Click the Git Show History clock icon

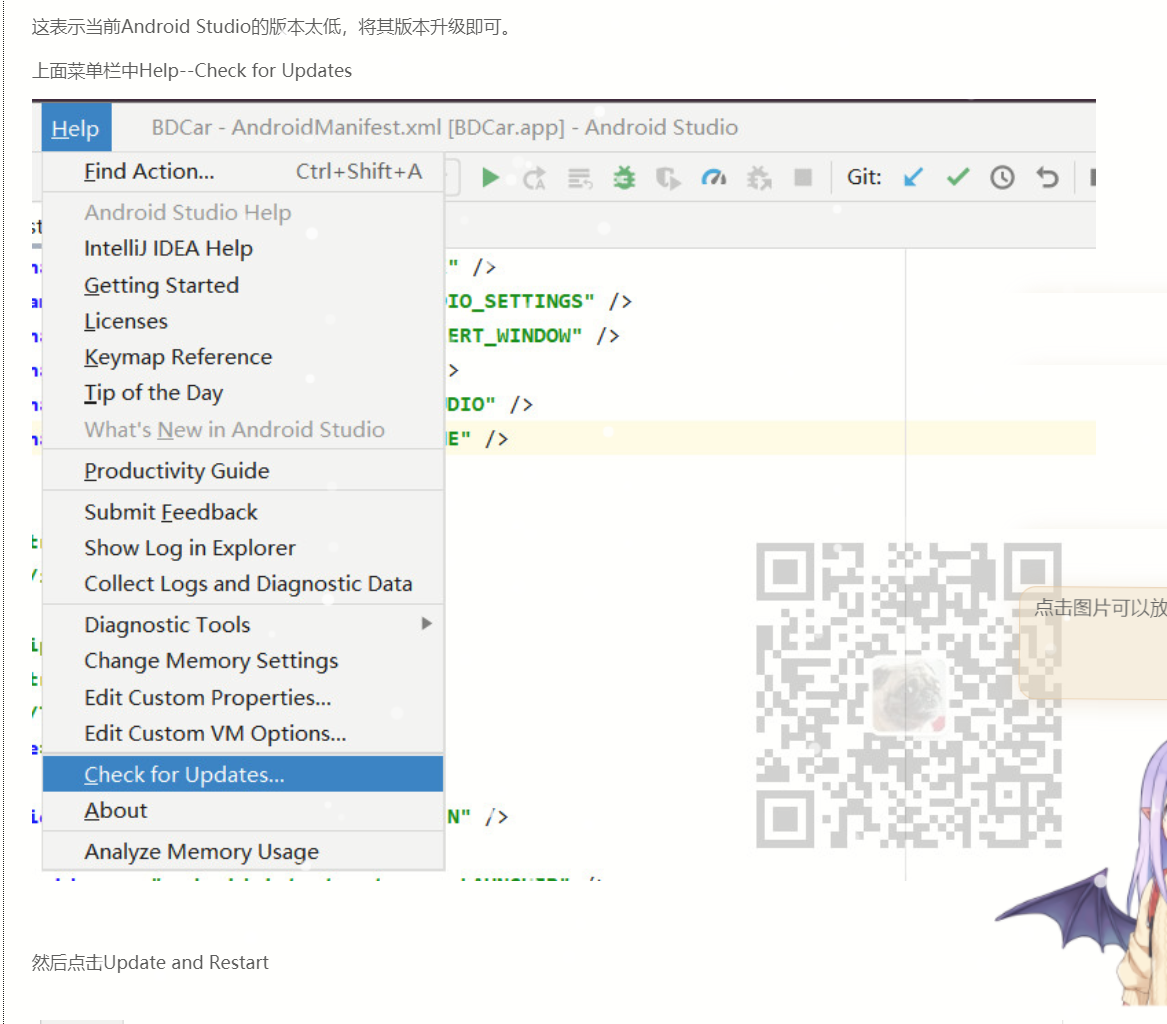point(1002,177)
